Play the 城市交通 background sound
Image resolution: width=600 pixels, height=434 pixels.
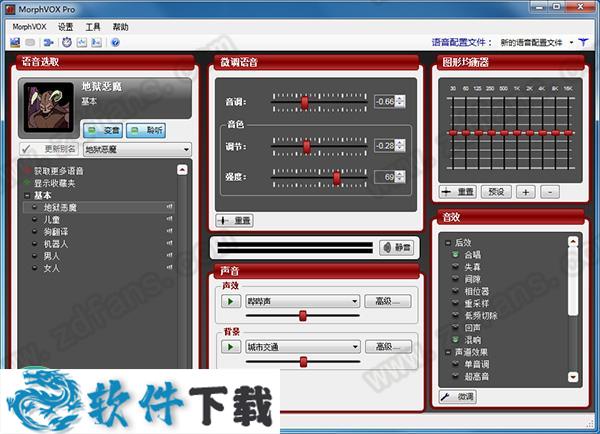[231, 347]
